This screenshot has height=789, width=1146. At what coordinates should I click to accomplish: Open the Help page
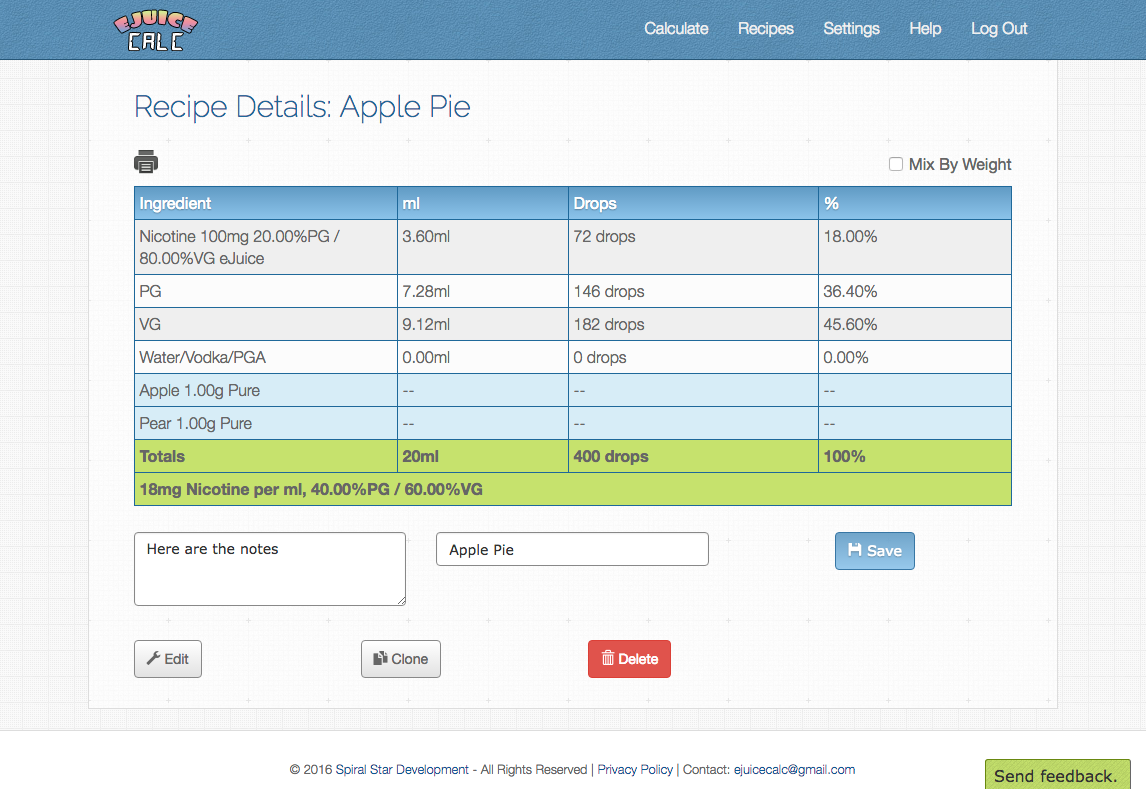(x=924, y=29)
